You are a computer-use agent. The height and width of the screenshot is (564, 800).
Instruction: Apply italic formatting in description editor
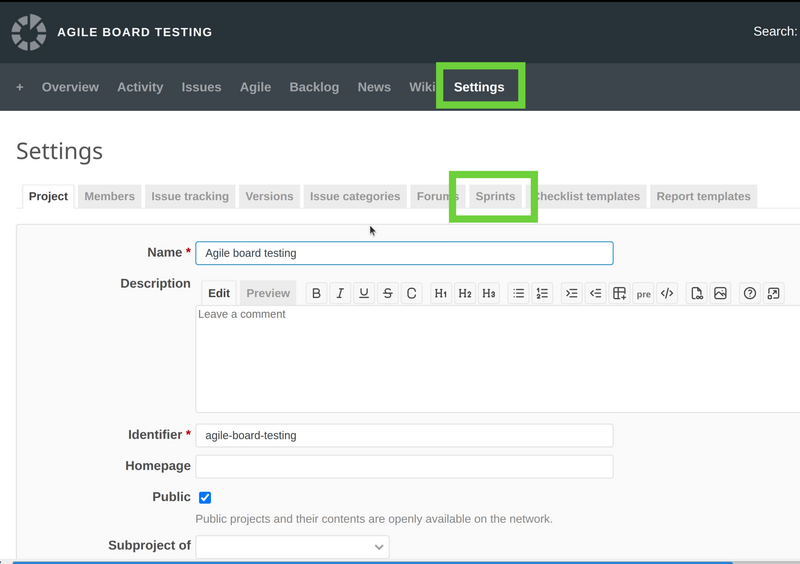(340, 293)
